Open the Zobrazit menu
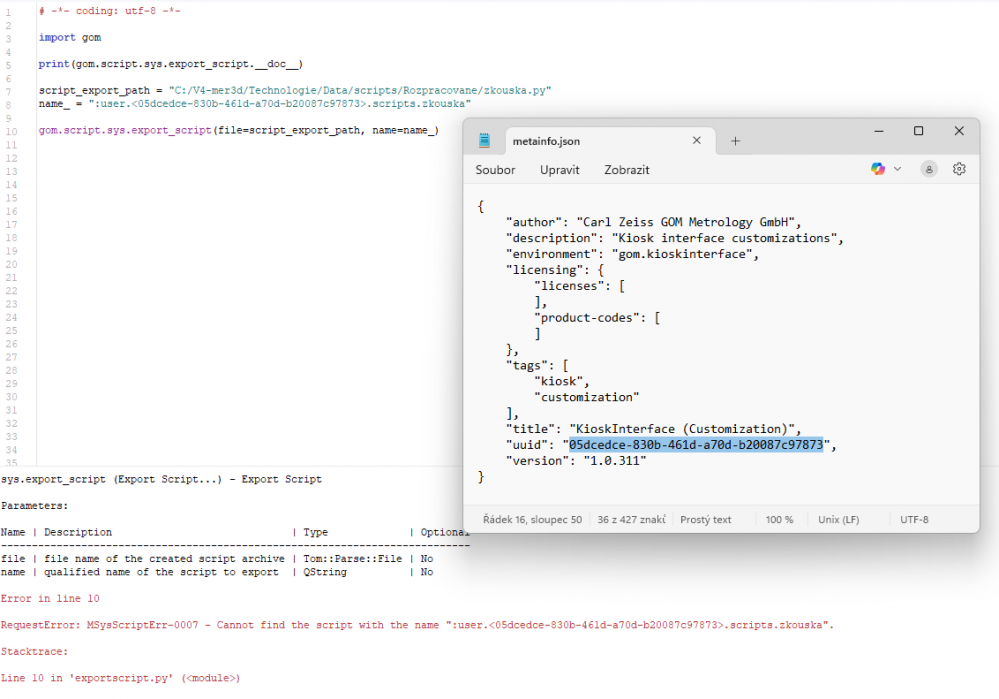Viewport: 999px width, 699px height. [x=627, y=170]
